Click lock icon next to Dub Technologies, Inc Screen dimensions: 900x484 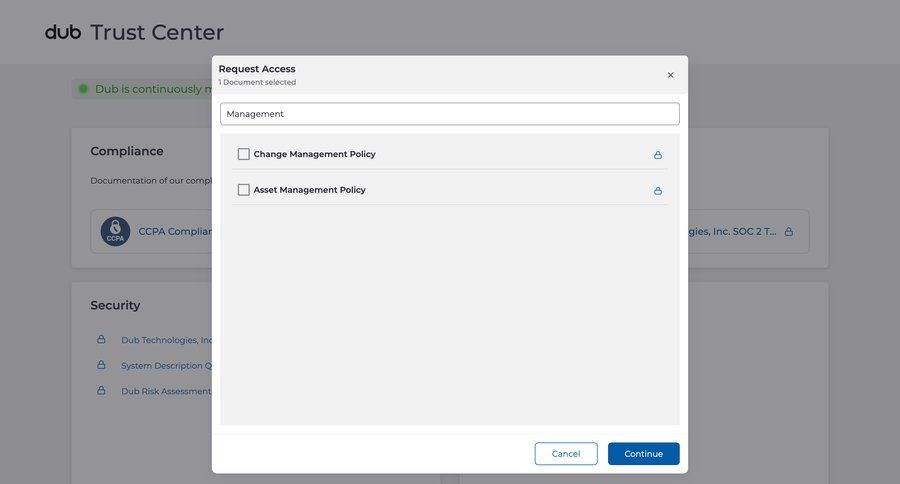tap(101, 339)
